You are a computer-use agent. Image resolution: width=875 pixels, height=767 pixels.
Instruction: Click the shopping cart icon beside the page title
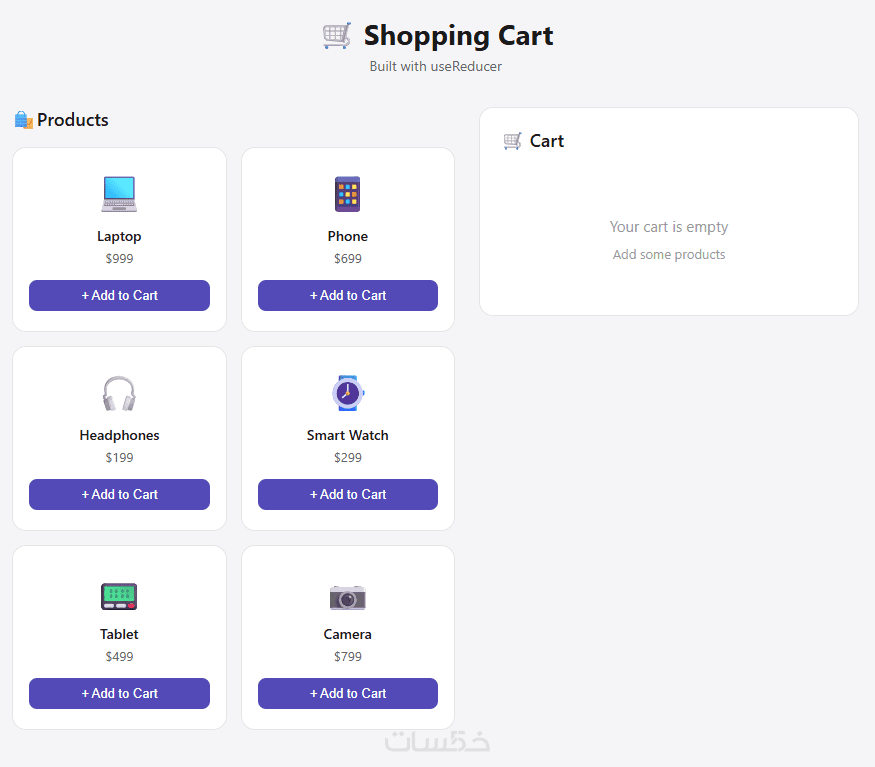click(337, 36)
